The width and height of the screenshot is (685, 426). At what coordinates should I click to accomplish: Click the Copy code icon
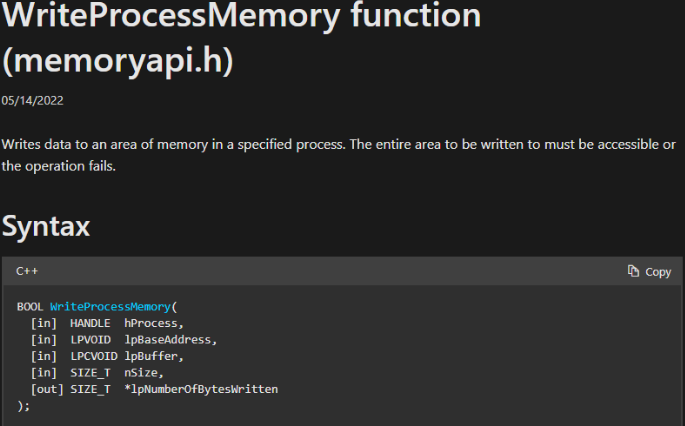pyautogui.click(x=633, y=271)
